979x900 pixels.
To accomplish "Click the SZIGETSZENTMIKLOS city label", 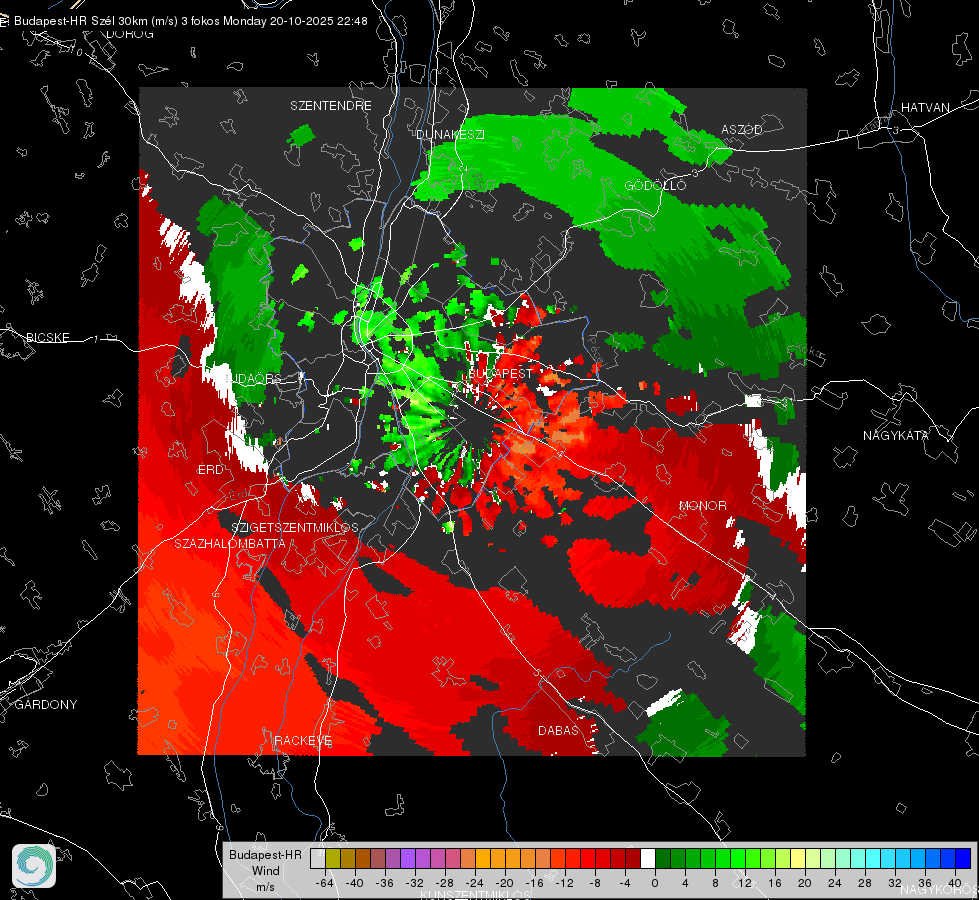I will point(295,527).
